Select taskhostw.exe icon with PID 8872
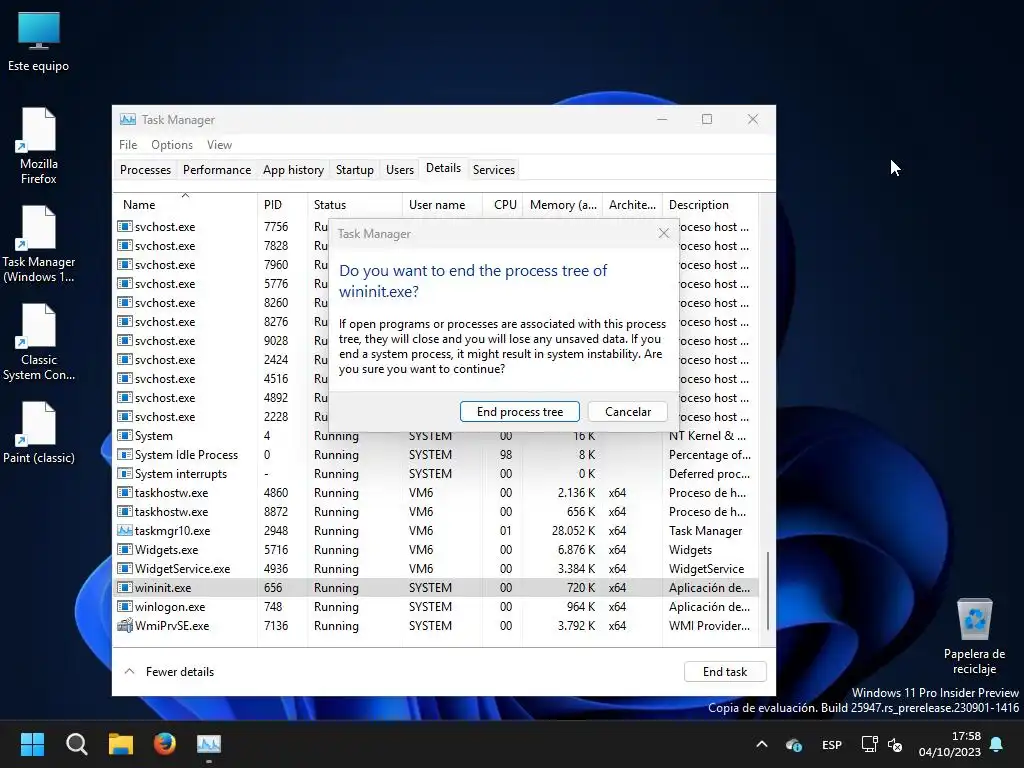This screenshot has width=1024, height=768. coord(125,511)
